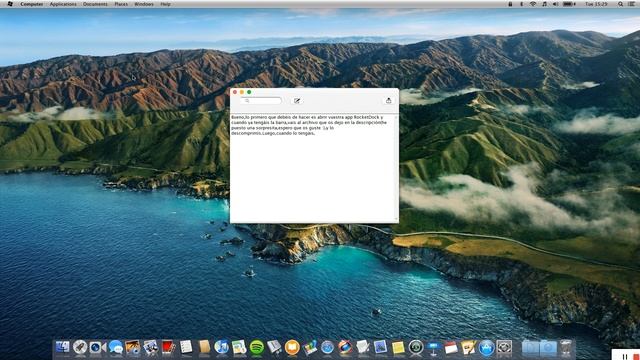The image size is (640, 360).
Task: Open the Trash can in the dock
Action: click(x=566, y=347)
